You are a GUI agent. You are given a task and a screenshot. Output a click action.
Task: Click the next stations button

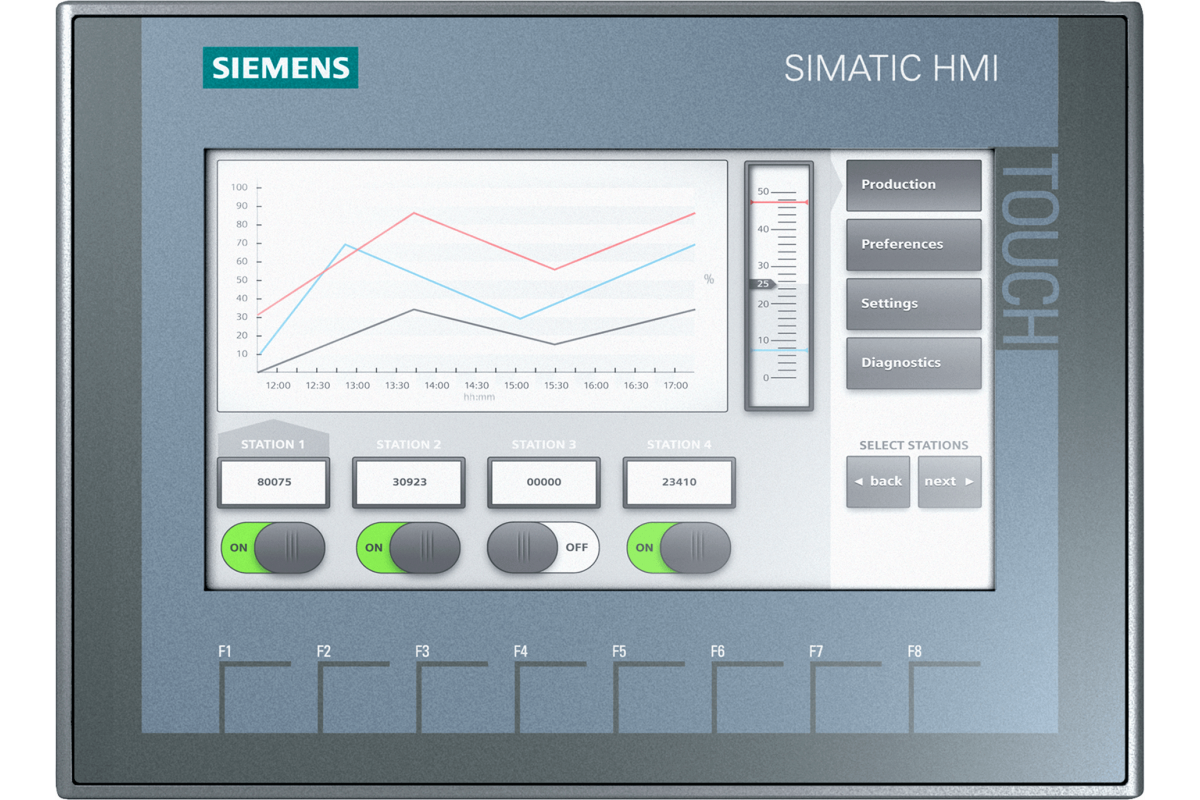[949, 481]
